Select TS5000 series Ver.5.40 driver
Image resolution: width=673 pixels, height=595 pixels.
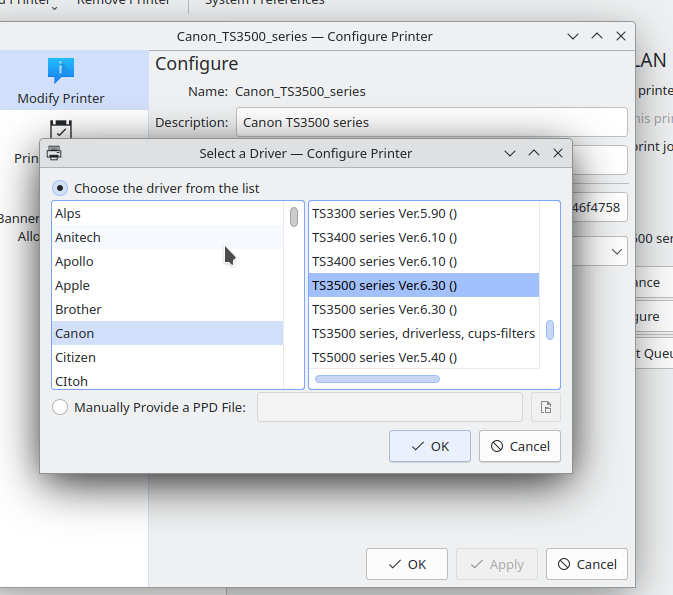tap(424, 358)
